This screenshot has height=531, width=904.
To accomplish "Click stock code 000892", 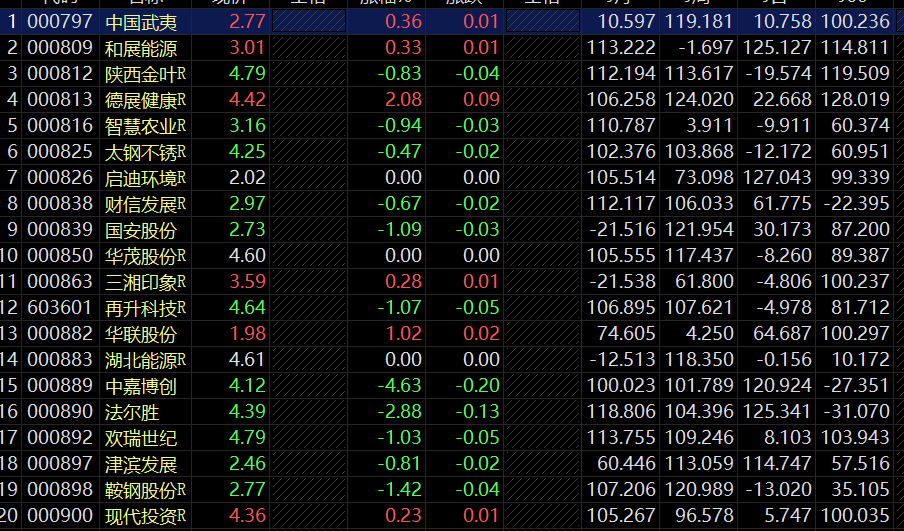I will [x=60, y=438].
